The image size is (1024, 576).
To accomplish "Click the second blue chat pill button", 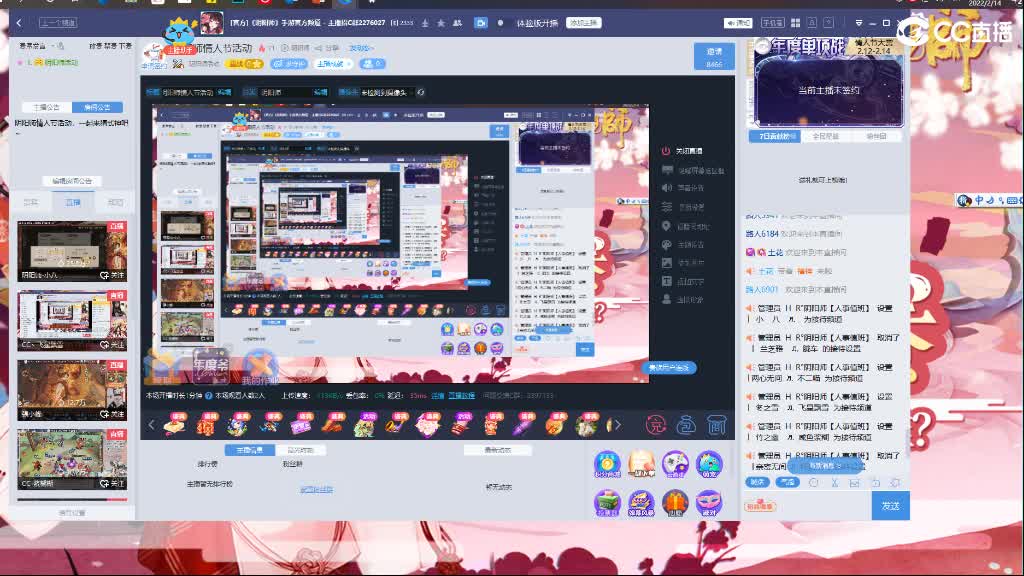I will tap(788, 482).
